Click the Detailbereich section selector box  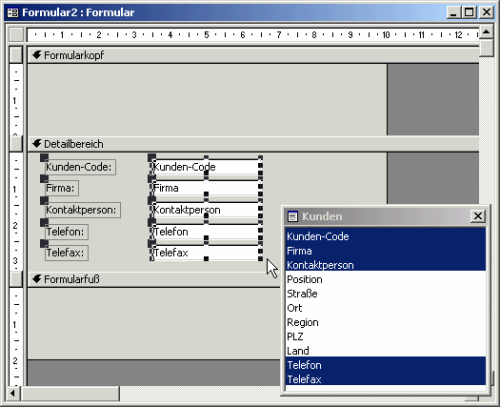16,144
